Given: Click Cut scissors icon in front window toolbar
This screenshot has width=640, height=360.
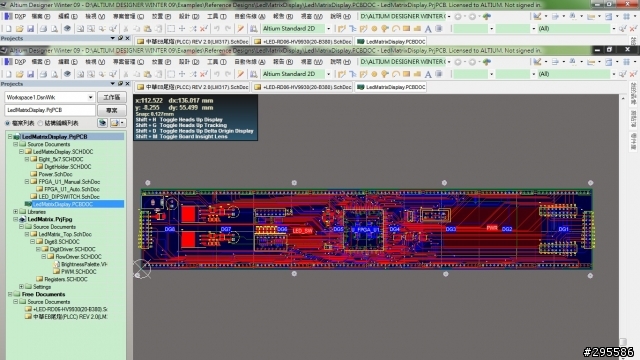Looking at the screenshot, I should pos(126,74).
